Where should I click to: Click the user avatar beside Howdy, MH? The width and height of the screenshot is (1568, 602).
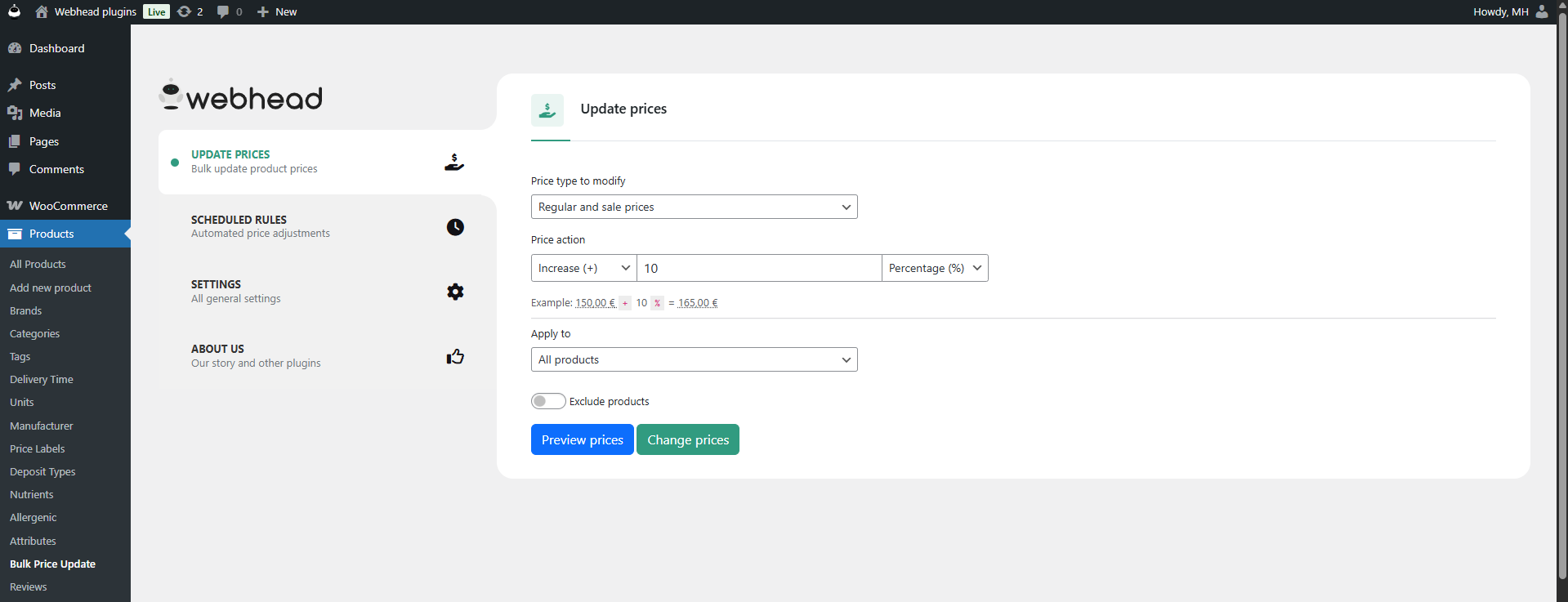(x=1541, y=11)
